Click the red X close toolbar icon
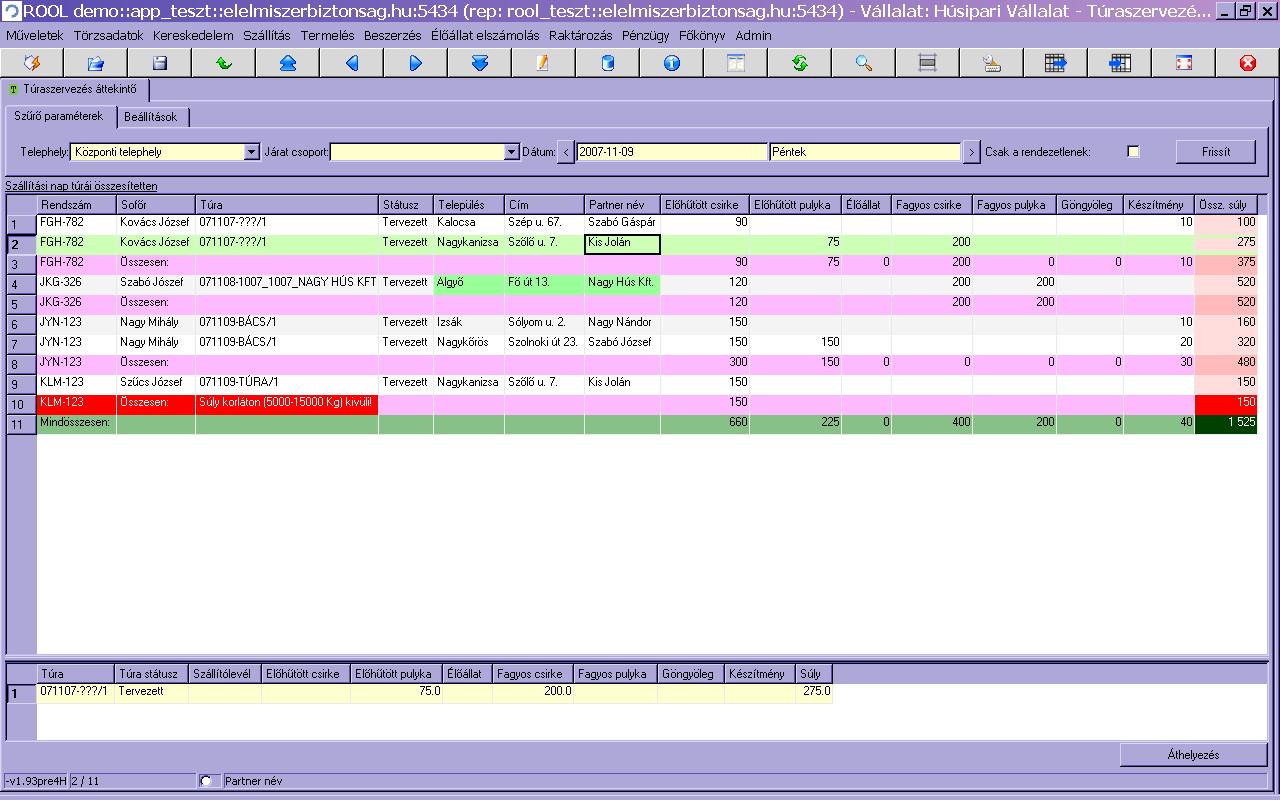 coord(1247,63)
